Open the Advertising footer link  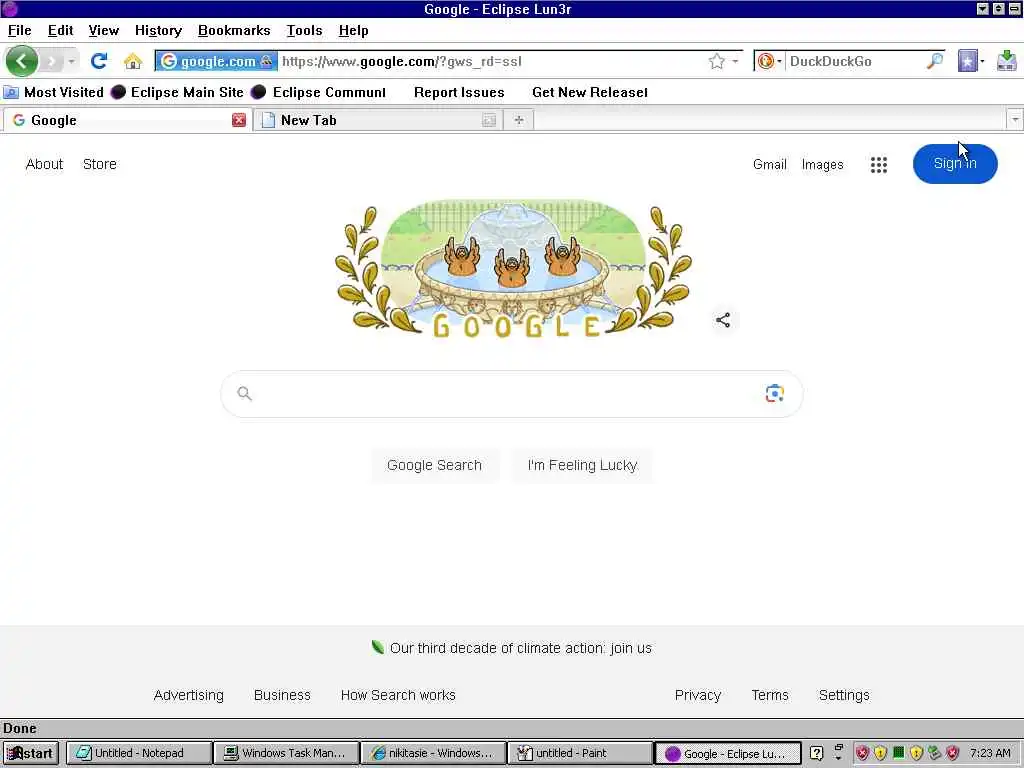click(189, 696)
